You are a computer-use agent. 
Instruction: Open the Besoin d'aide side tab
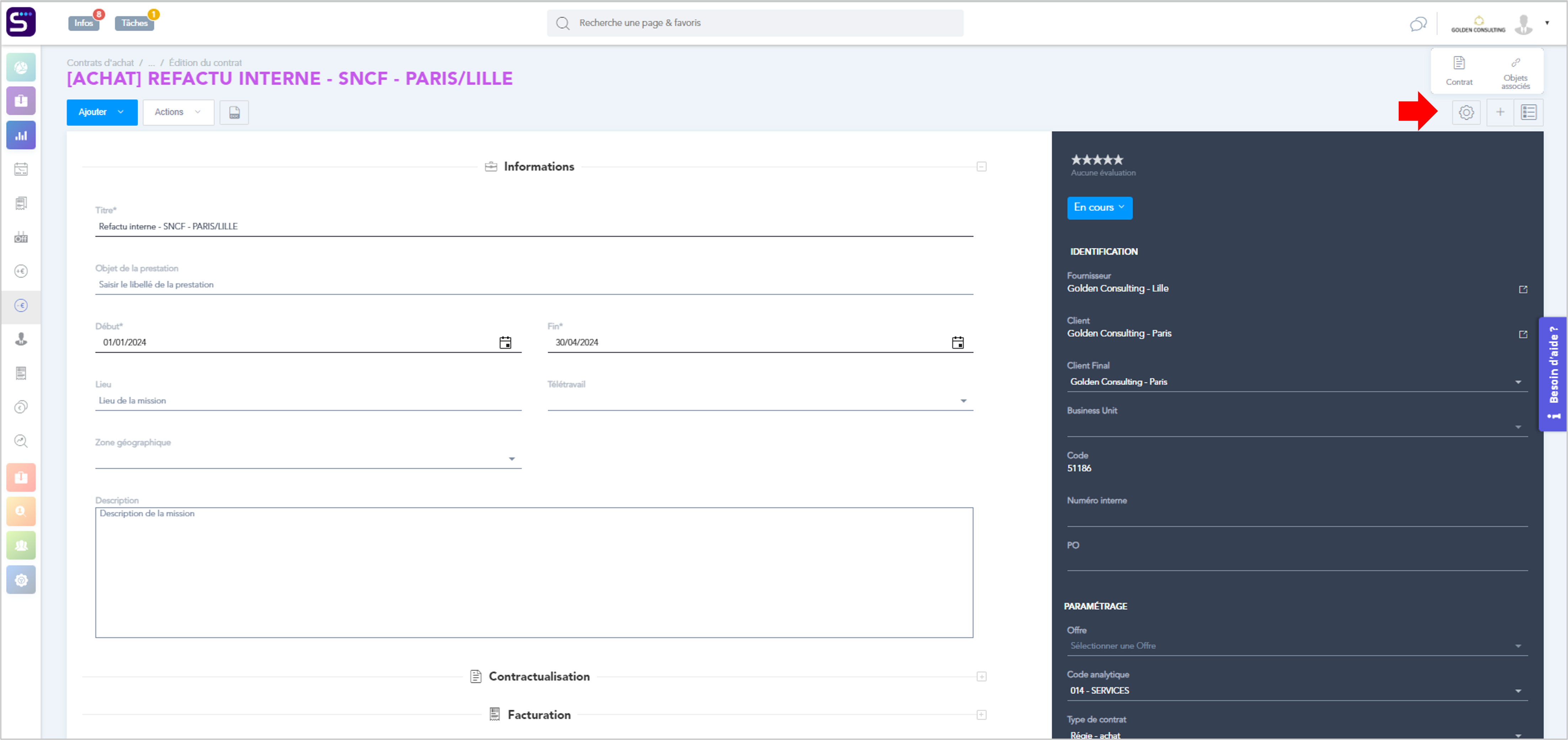[1553, 374]
